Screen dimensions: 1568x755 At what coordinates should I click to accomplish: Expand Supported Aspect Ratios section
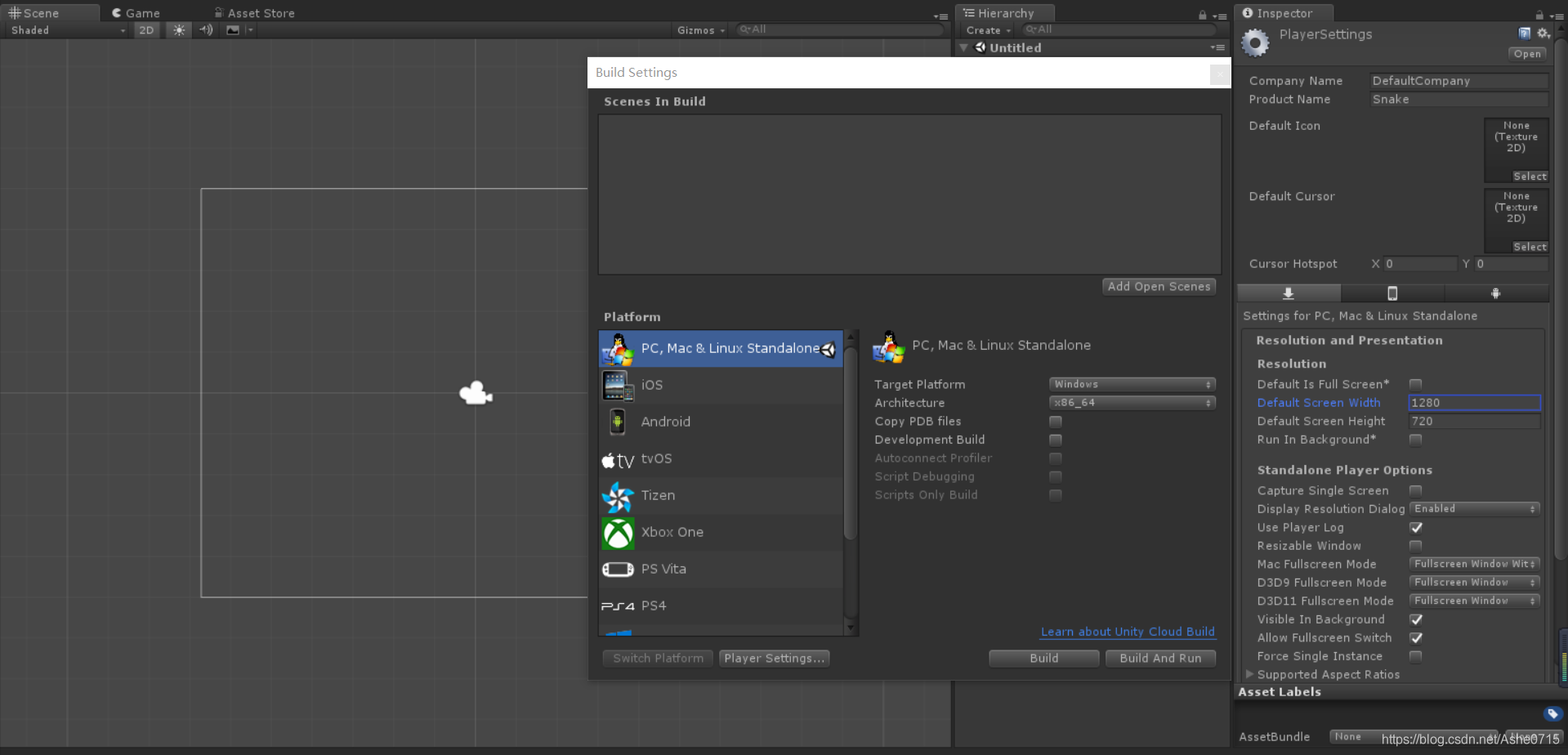[x=1249, y=674]
